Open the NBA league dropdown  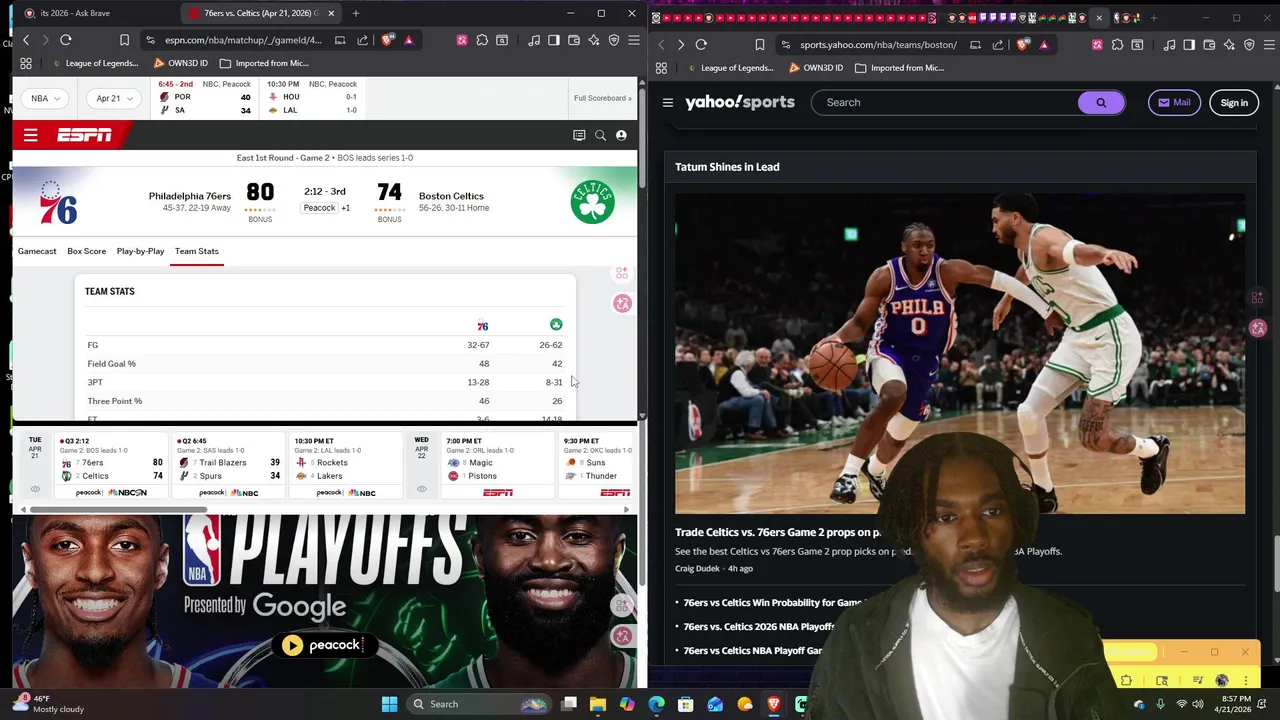(46, 98)
